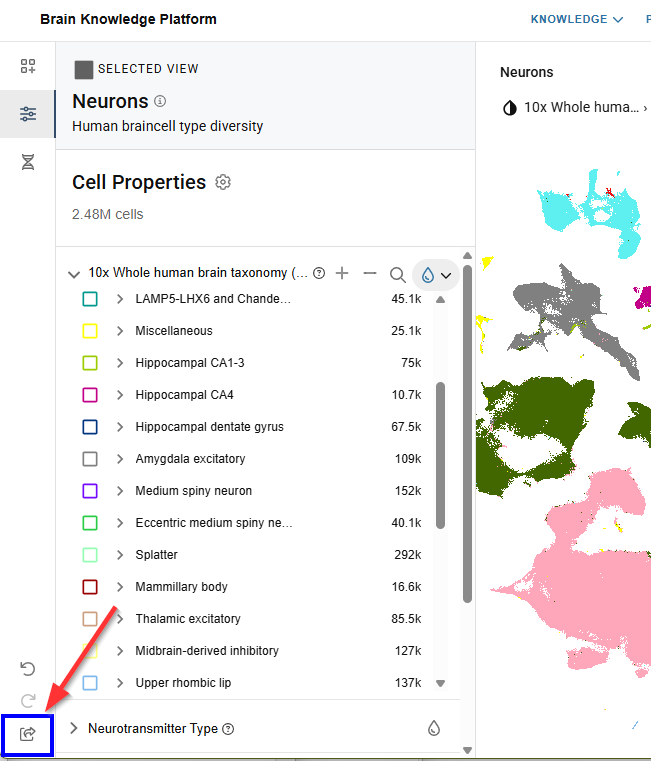Click the taxonomy help question icon
Screen dimensions: 651x761
(319, 273)
